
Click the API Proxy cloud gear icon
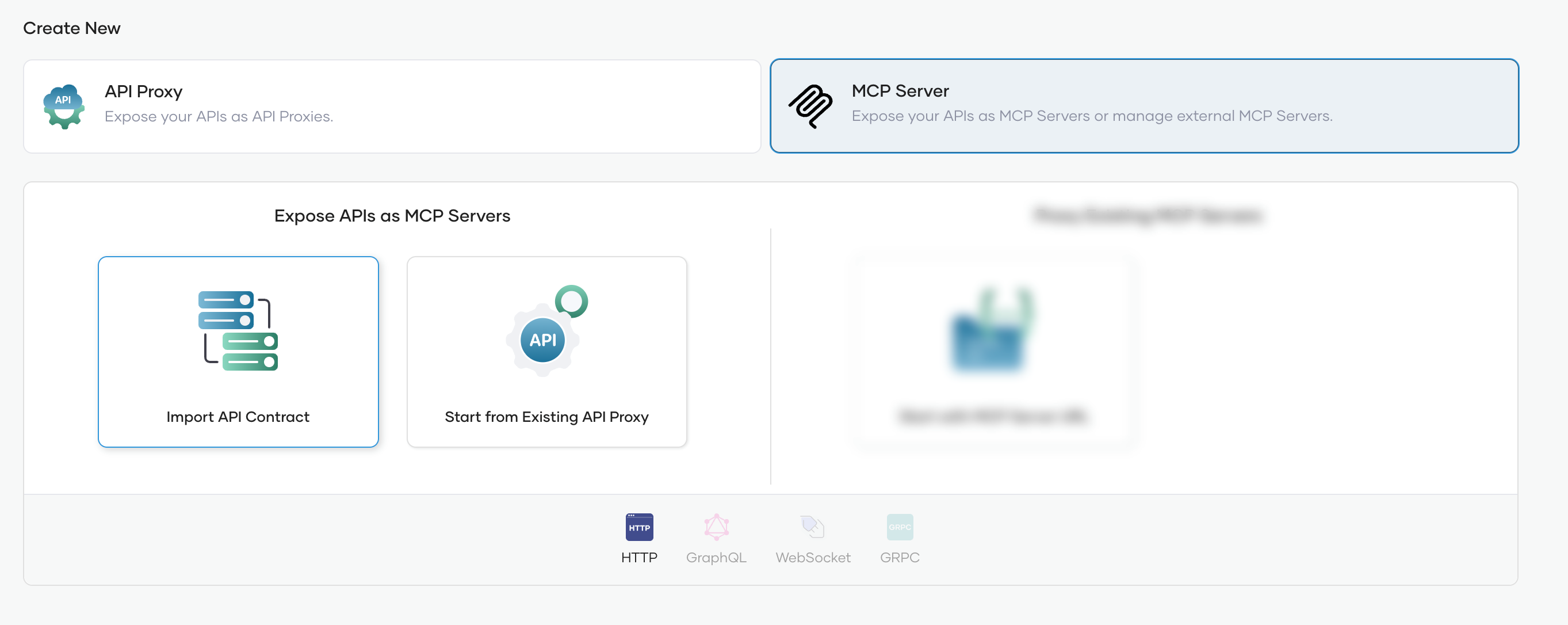pyautogui.click(x=64, y=106)
